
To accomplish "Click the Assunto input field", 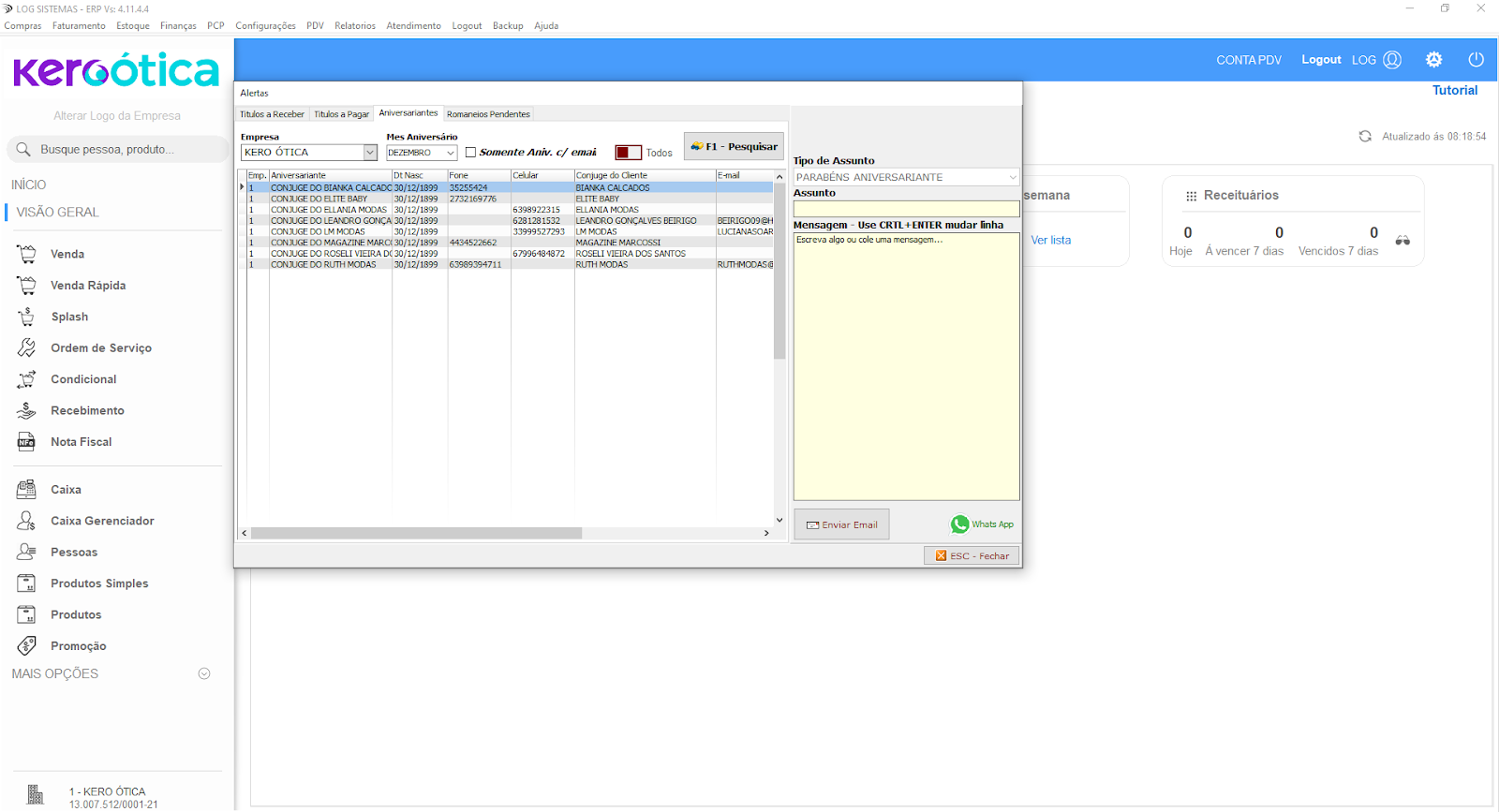I will pyautogui.click(x=906, y=209).
